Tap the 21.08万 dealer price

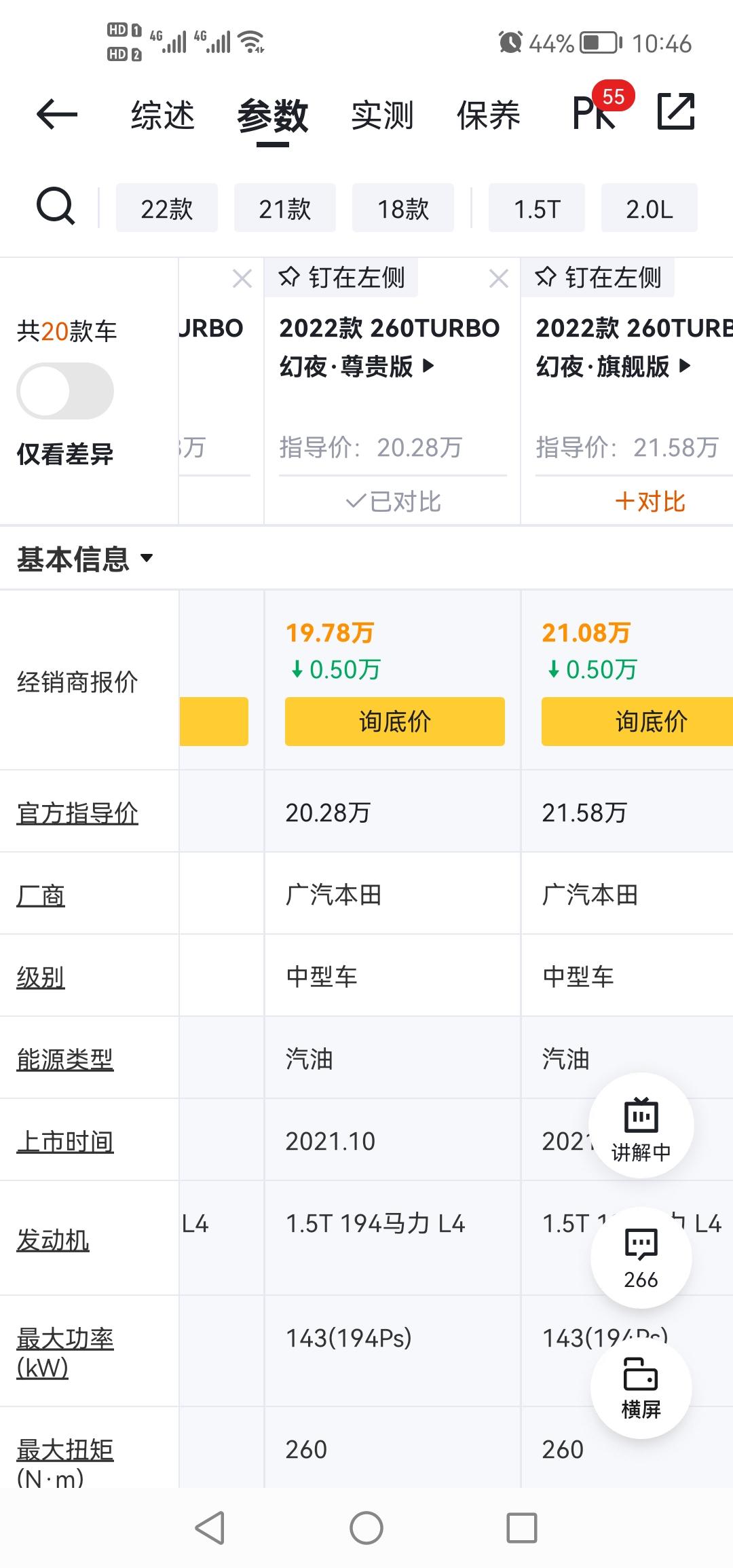(586, 633)
